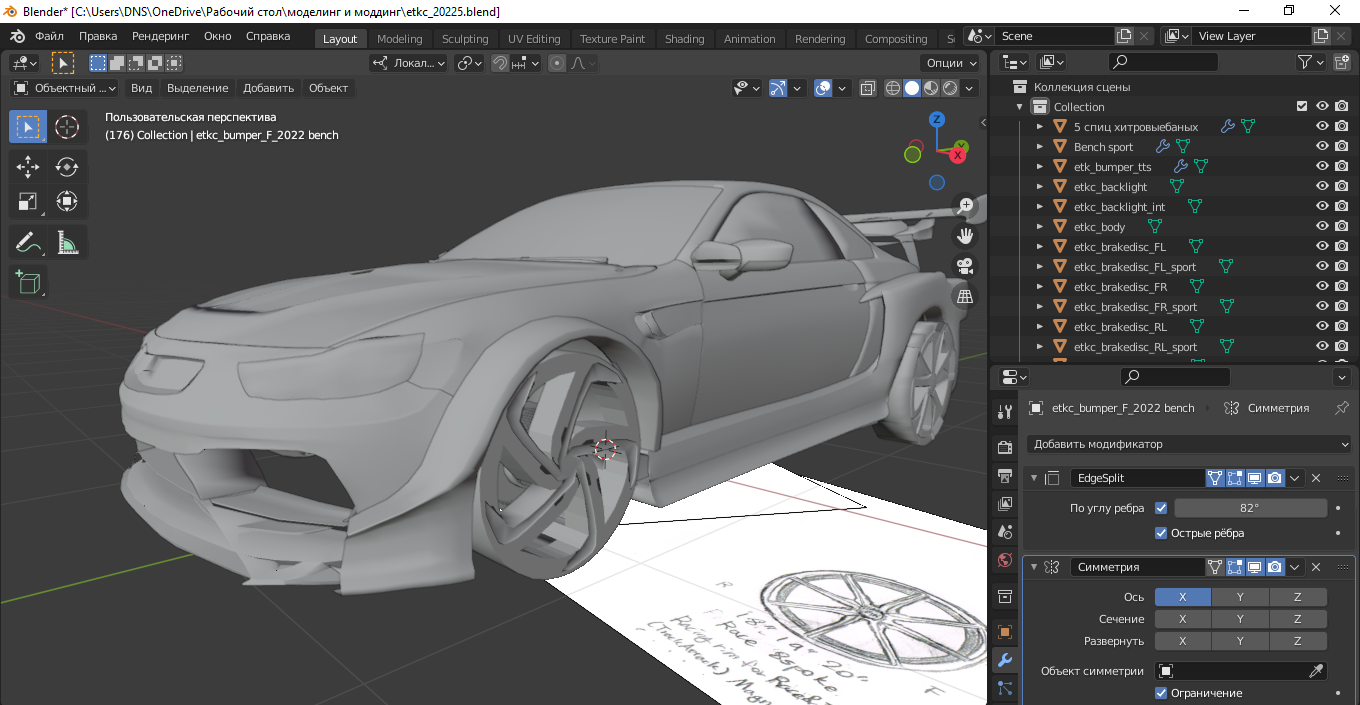The image size is (1360, 705).
Task: Activate the Add Cube tool
Action: 28,282
